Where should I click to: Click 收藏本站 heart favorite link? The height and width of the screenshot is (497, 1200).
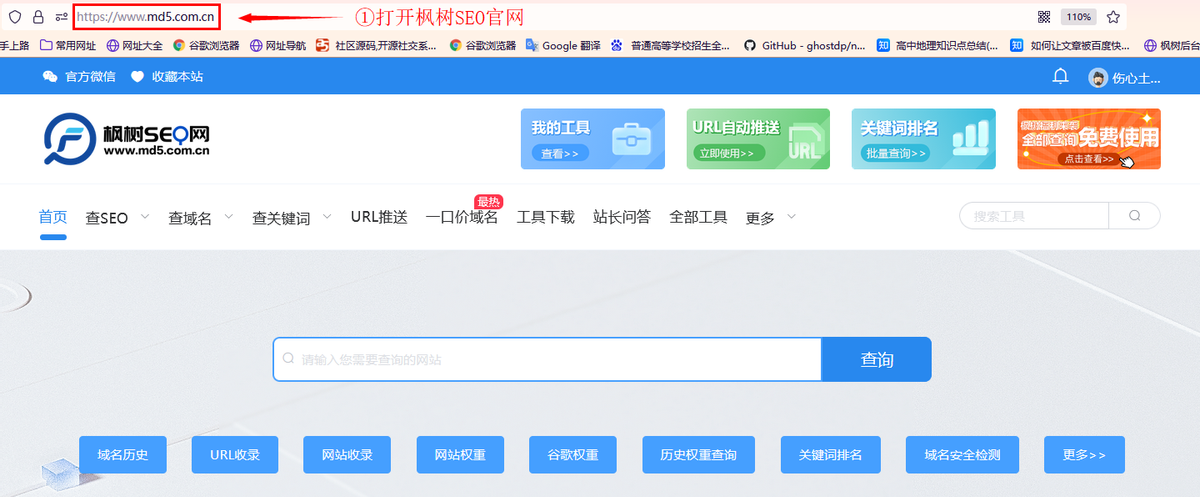167,77
